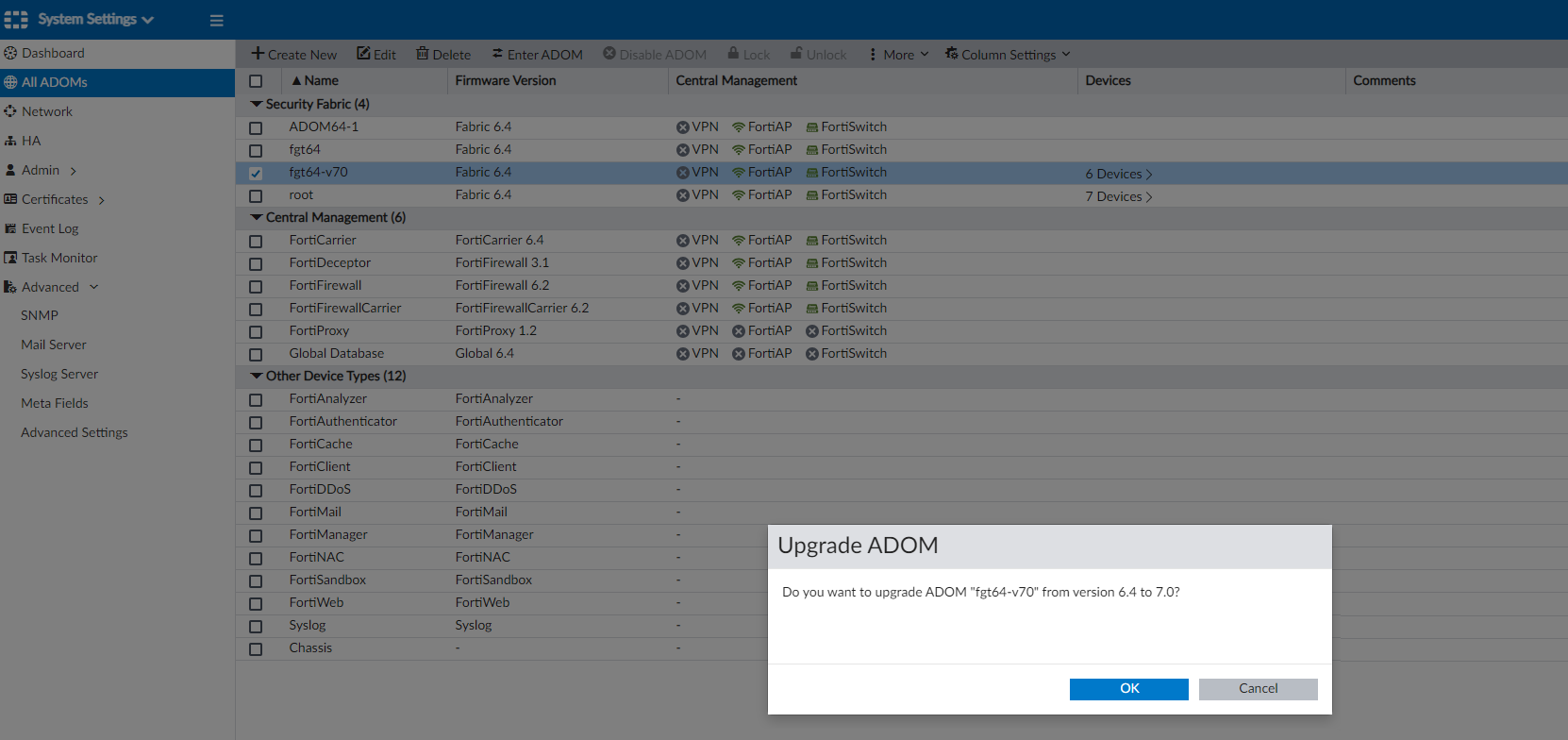Open the 7 Devices link for root

1119,196
